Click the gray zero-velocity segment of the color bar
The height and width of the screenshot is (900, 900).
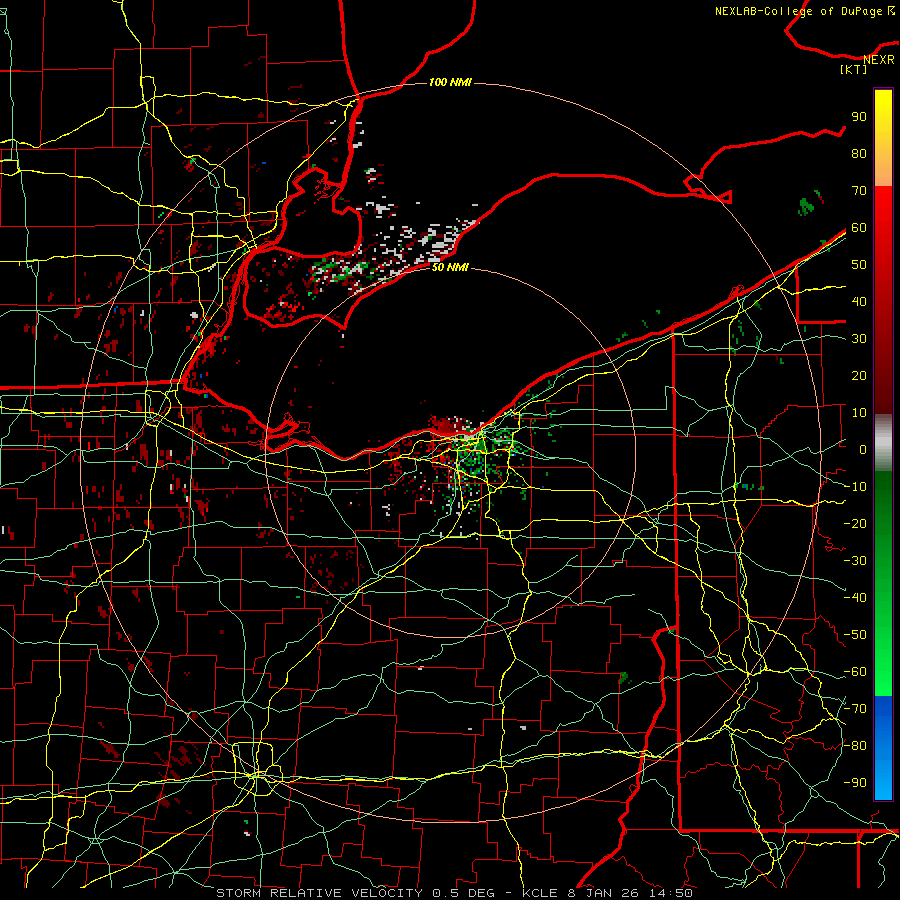883,443
